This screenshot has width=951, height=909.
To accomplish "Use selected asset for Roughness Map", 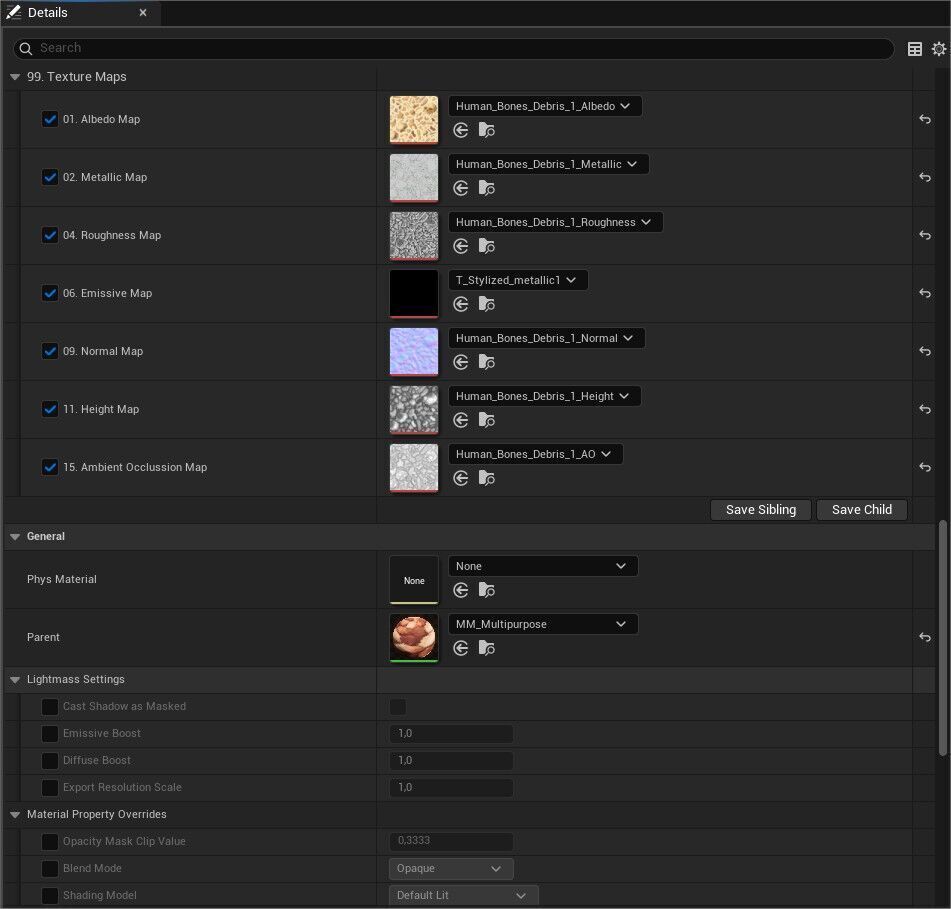I will coord(461,246).
